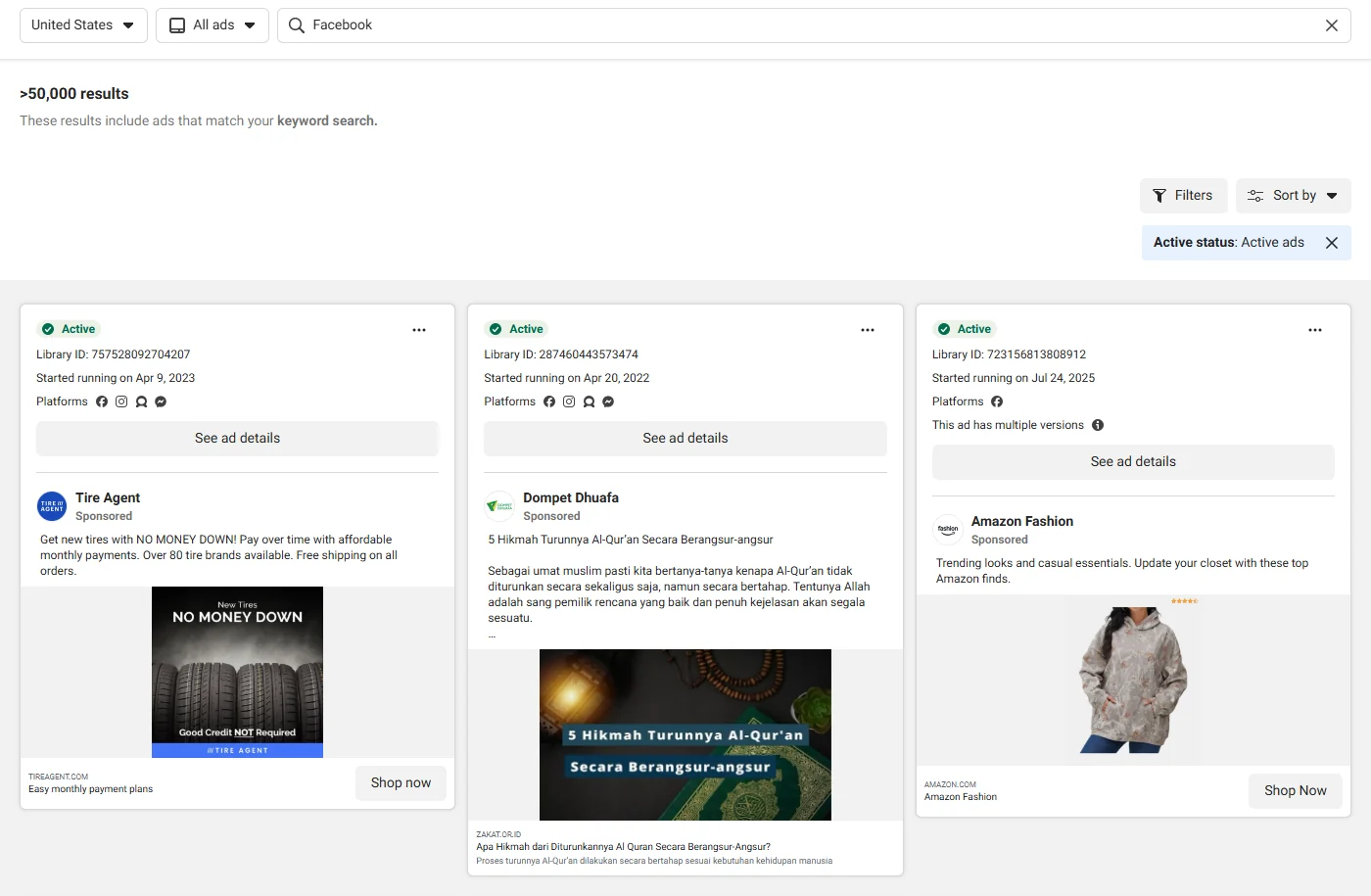Viewport: 1371px width, 896px height.
Task: Click the Shop now button on Tire Agent ad
Action: click(x=401, y=783)
